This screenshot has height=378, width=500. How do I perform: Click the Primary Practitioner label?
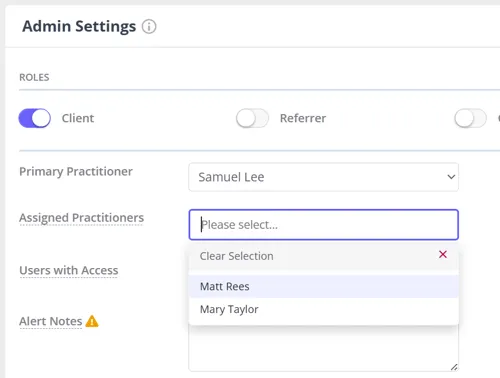(x=76, y=172)
